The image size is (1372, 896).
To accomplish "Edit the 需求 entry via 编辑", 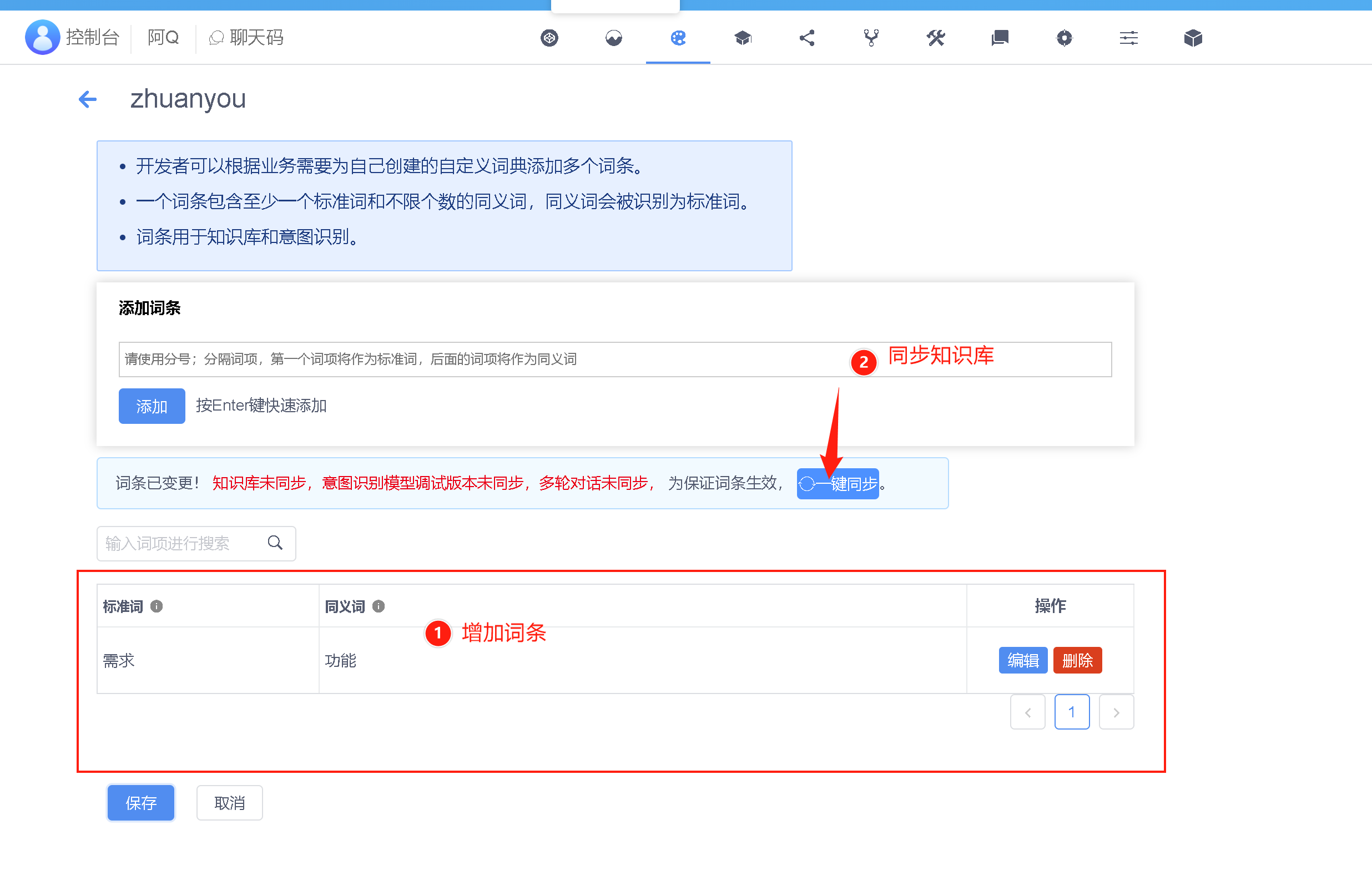I will pyautogui.click(x=1023, y=660).
